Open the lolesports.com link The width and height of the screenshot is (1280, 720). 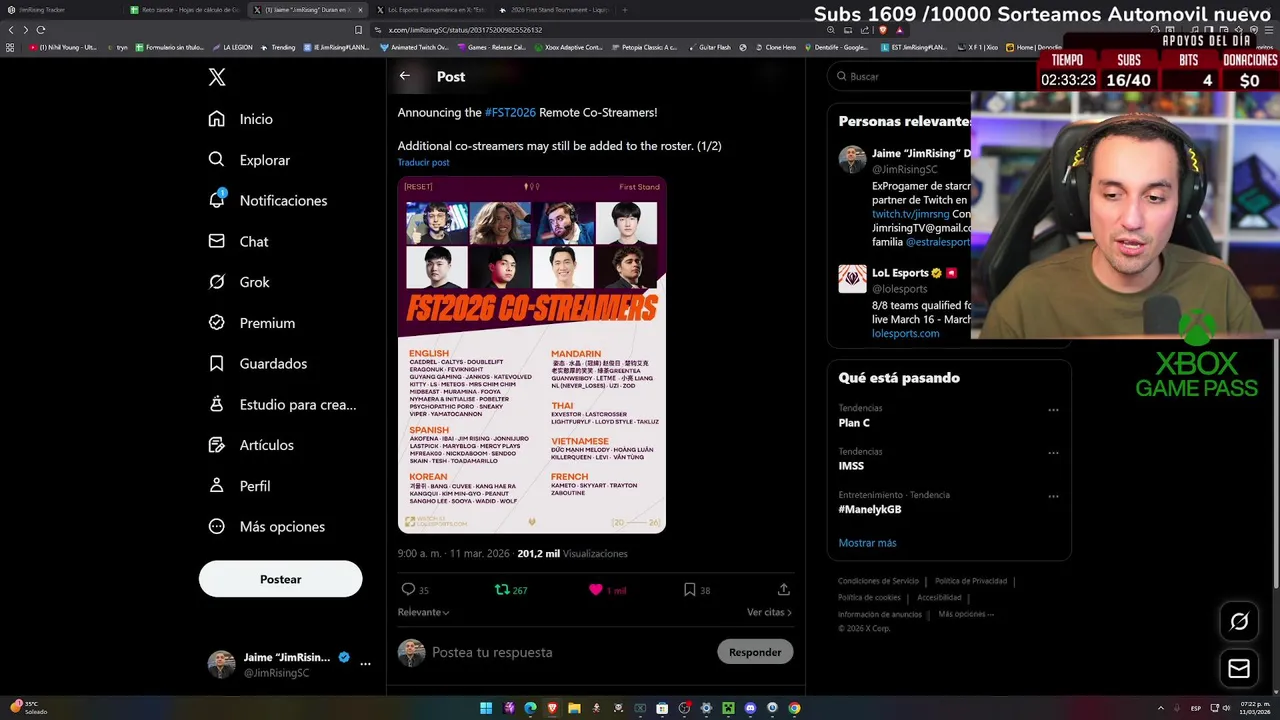click(x=905, y=333)
